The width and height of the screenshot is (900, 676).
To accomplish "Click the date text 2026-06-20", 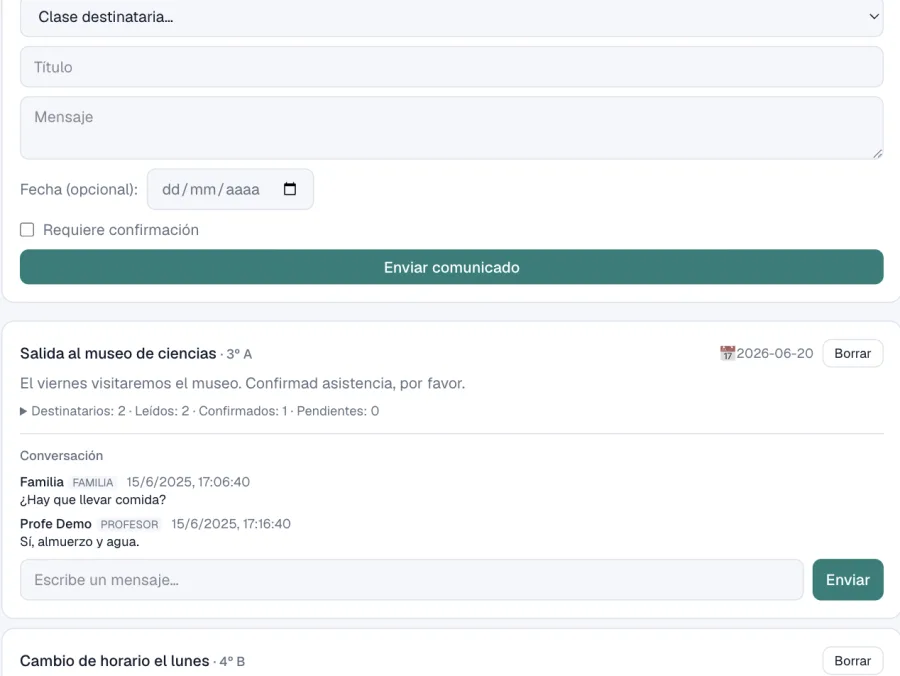I will (x=775, y=353).
